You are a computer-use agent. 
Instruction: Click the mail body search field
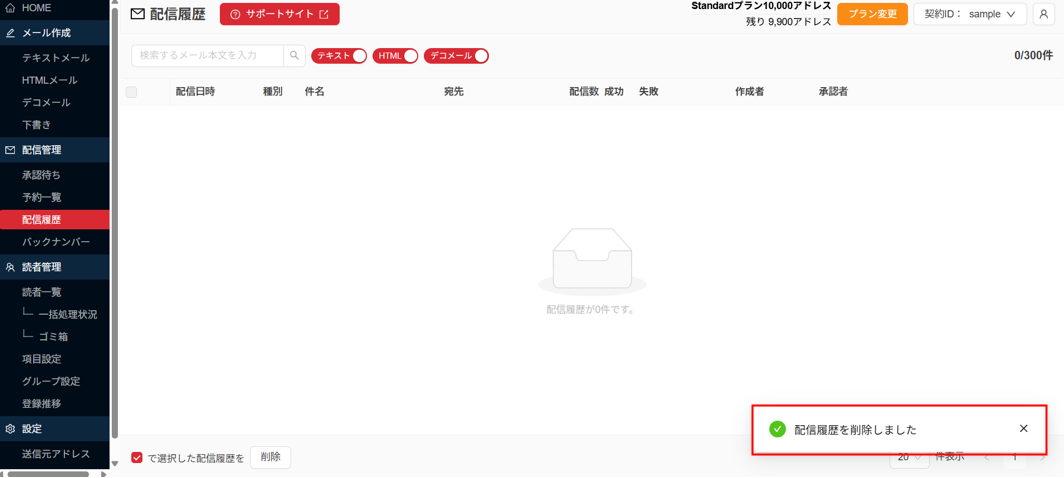click(208, 56)
